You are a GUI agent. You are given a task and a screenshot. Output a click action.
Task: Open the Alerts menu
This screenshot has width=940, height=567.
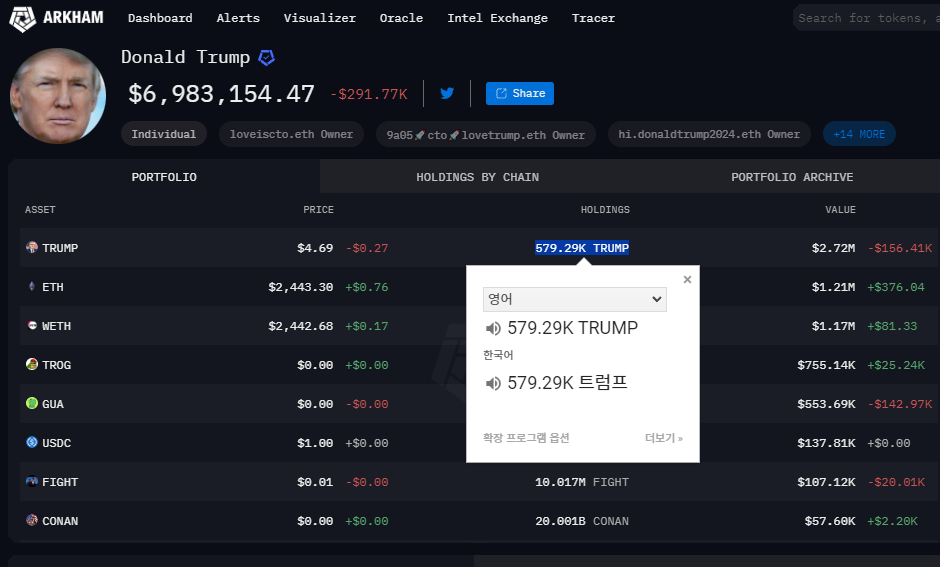(238, 18)
